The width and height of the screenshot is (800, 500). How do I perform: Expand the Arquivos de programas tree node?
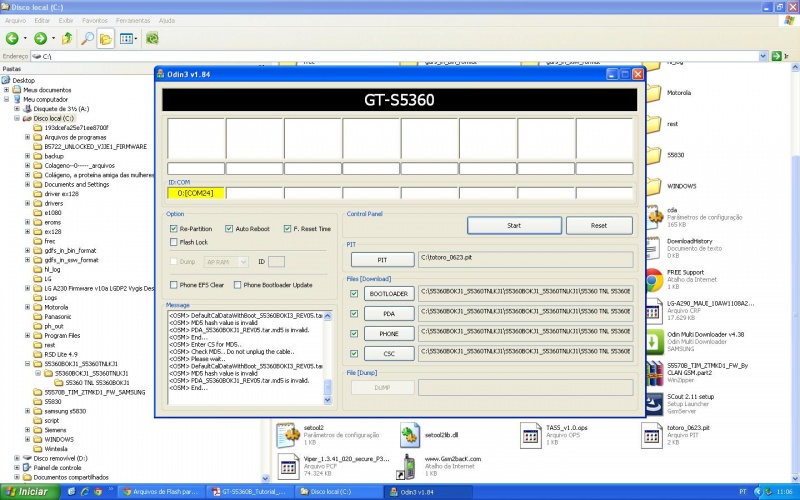(x=28, y=137)
